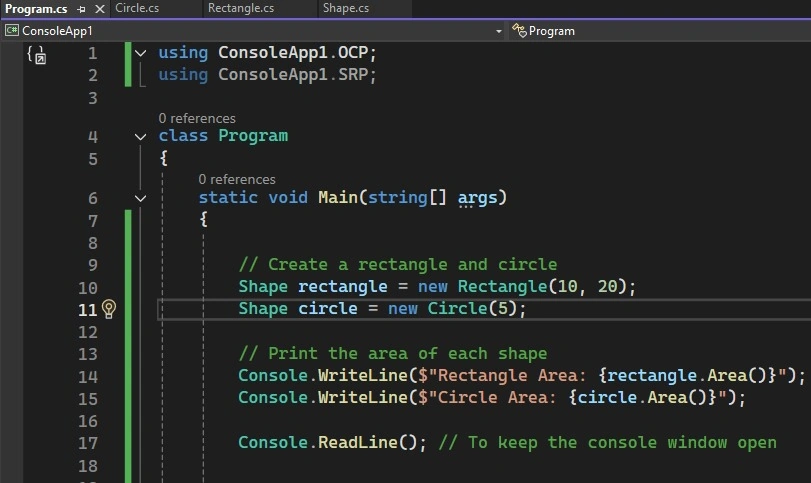This screenshot has height=483, width=811.
Task: Click 'ConsoleApp1.SRP' in second using statement
Action: pyautogui.click(x=293, y=75)
